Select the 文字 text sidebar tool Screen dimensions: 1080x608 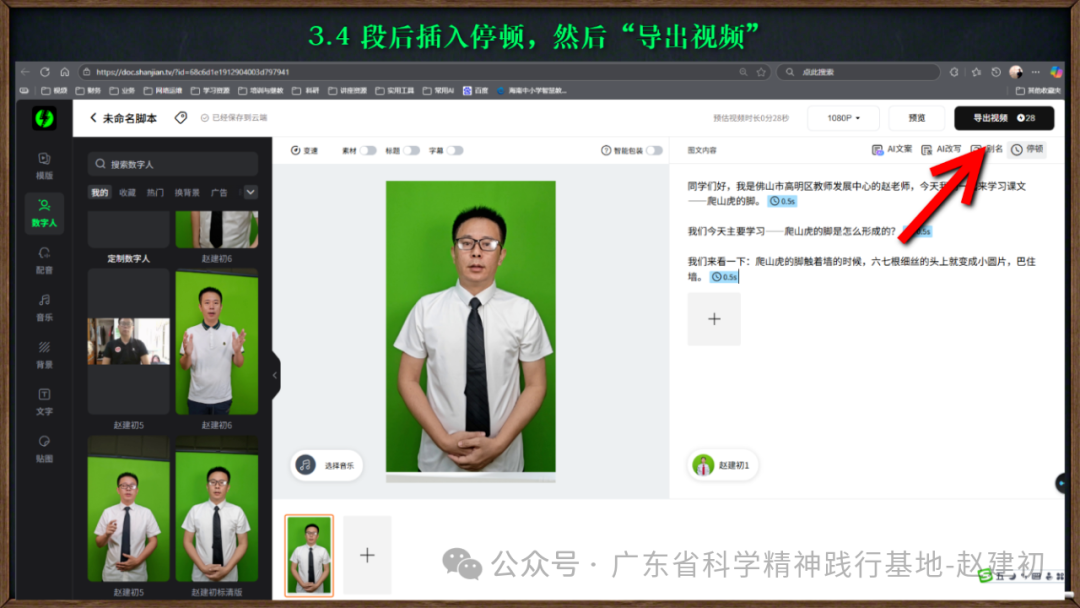(x=44, y=402)
